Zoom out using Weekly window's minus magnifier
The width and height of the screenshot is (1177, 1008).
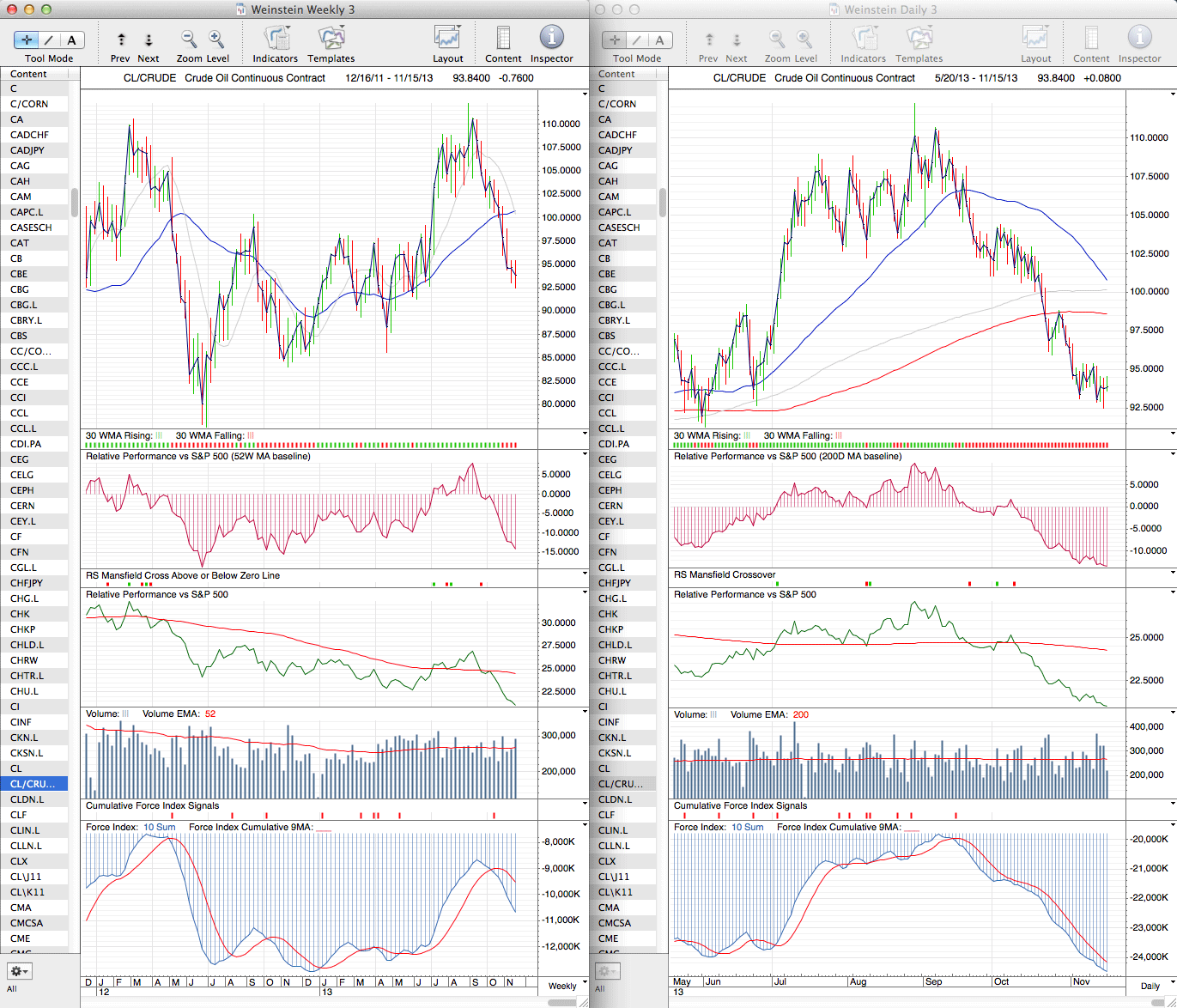(x=189, y=39)
